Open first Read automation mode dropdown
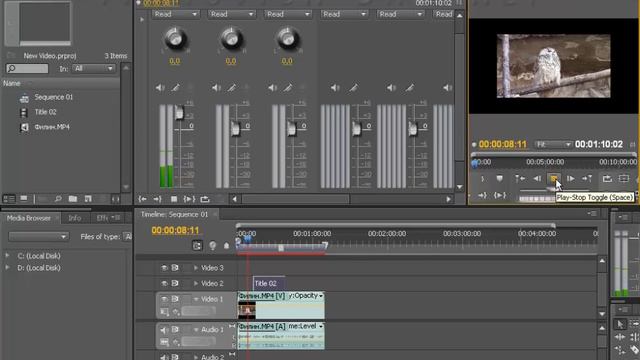This screenshot has width=640, height=360. tap(176, 14)
